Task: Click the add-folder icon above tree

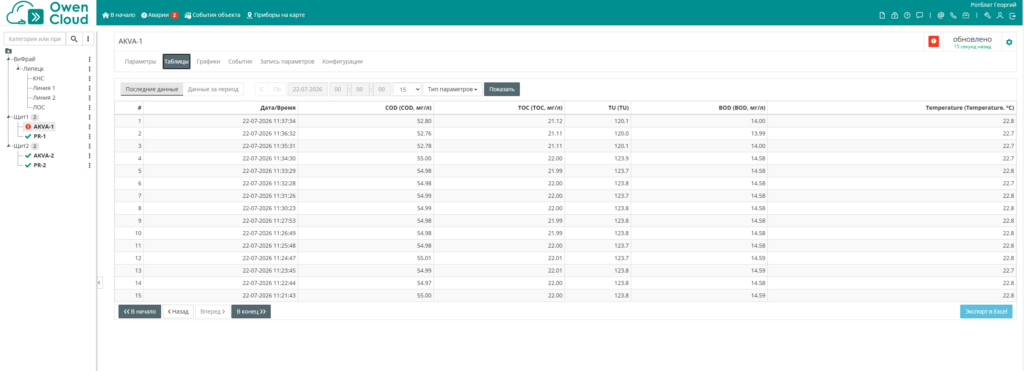Action: tap(8, 50)
